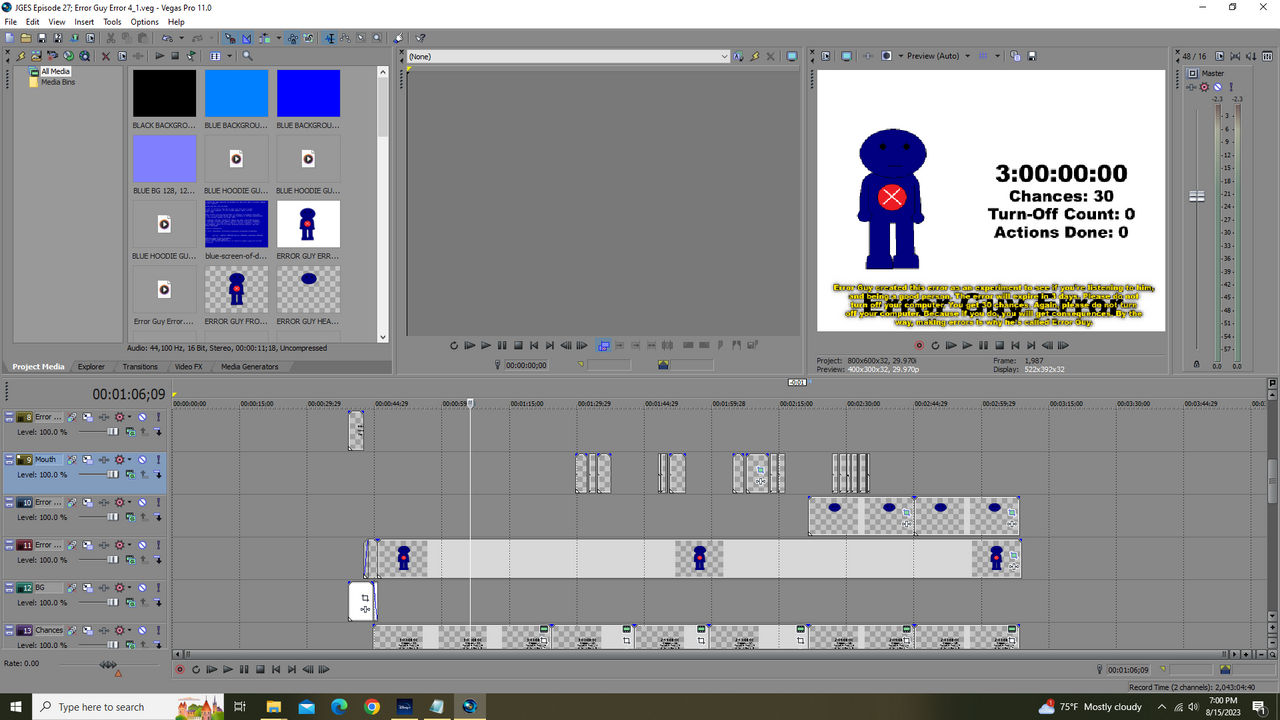The width and height of the screenshot is (1280, 720).
Task: Open Track Motion on the BG track
Action: tap(88, 587)
